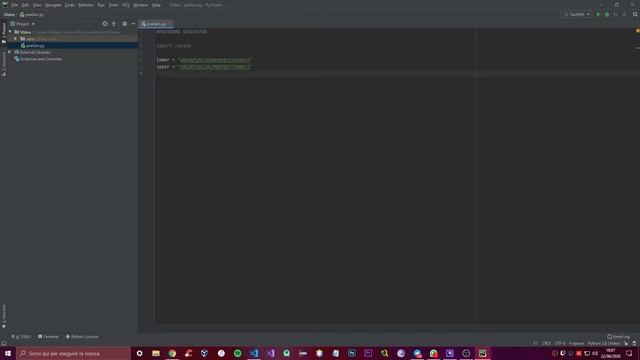Open the VCS menu
The image size is (640, 360).
click(126, 5)
